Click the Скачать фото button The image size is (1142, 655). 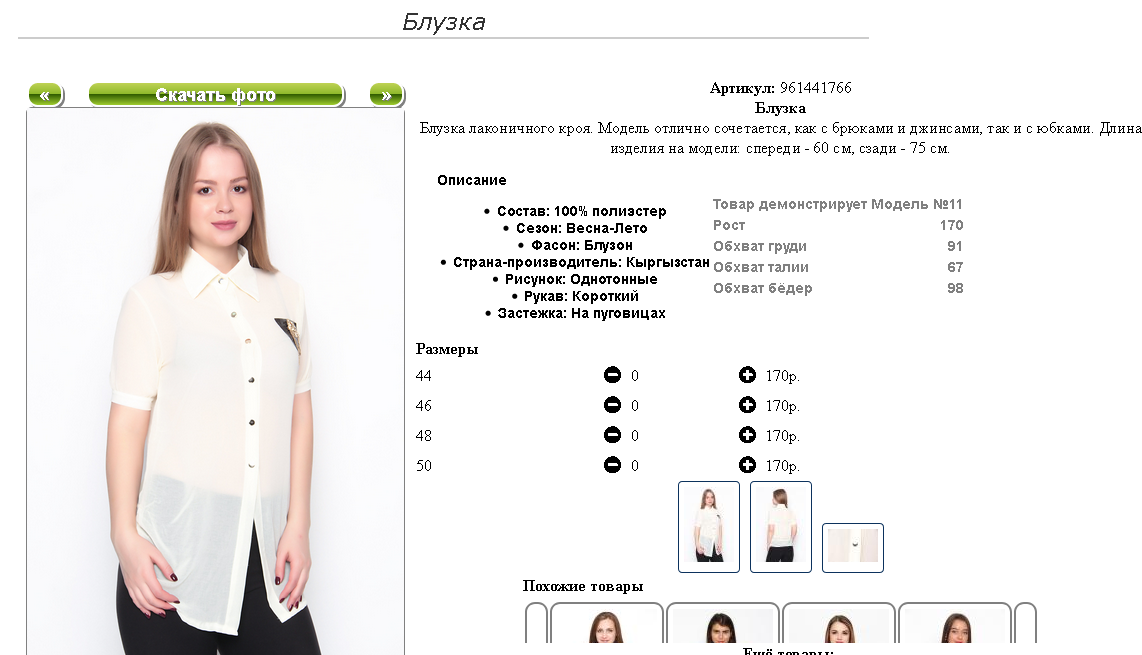216,95
